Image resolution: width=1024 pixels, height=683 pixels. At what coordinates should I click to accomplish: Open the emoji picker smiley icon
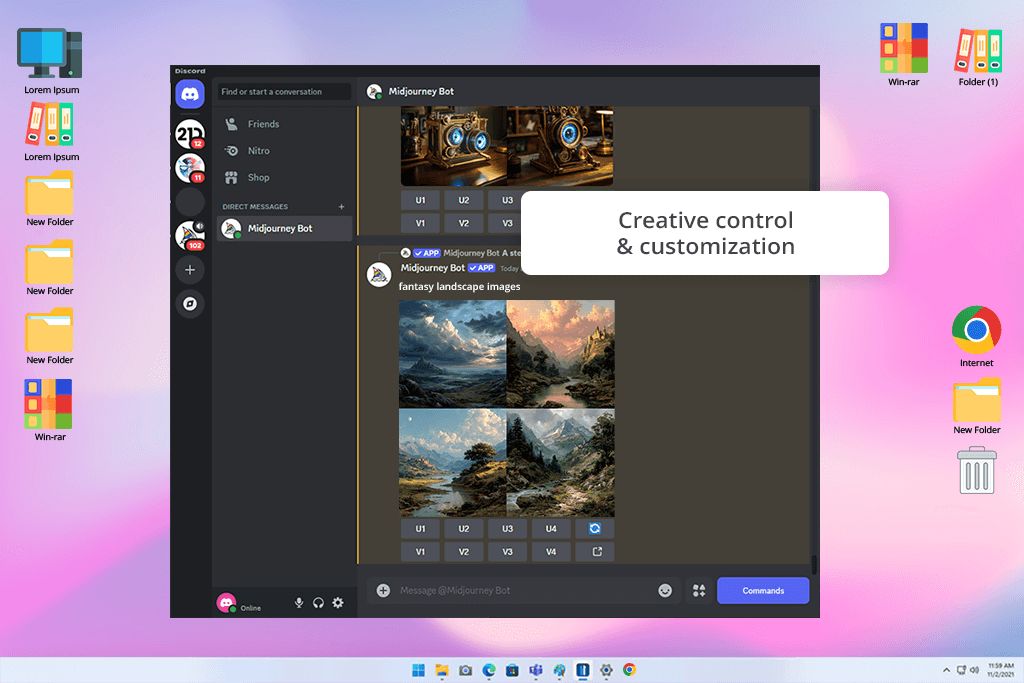click(665, 590)
